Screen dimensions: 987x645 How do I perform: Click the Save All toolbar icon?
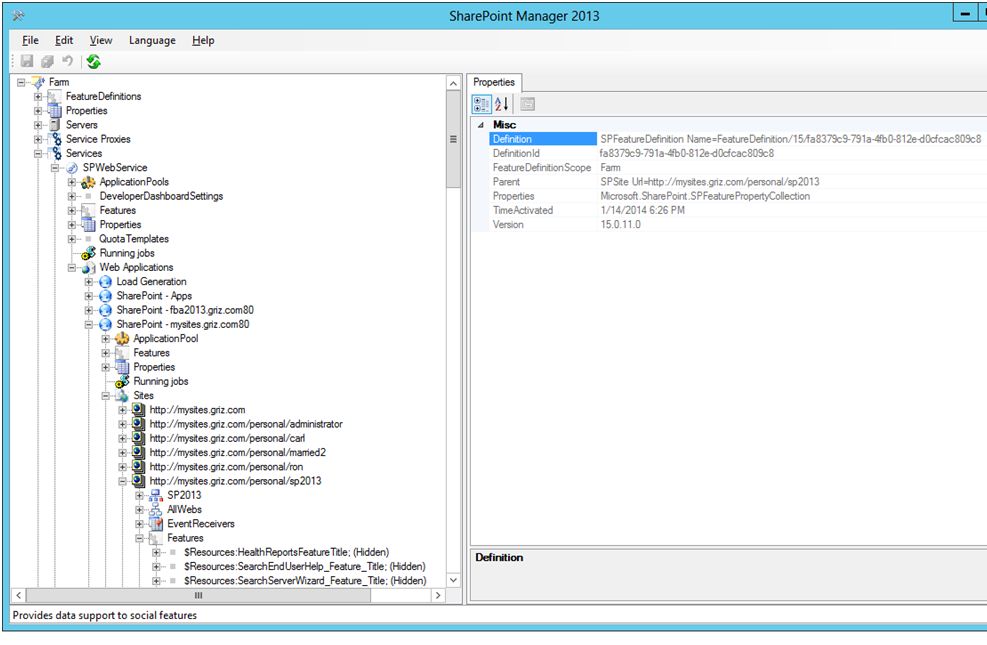[x=47, y=61]
